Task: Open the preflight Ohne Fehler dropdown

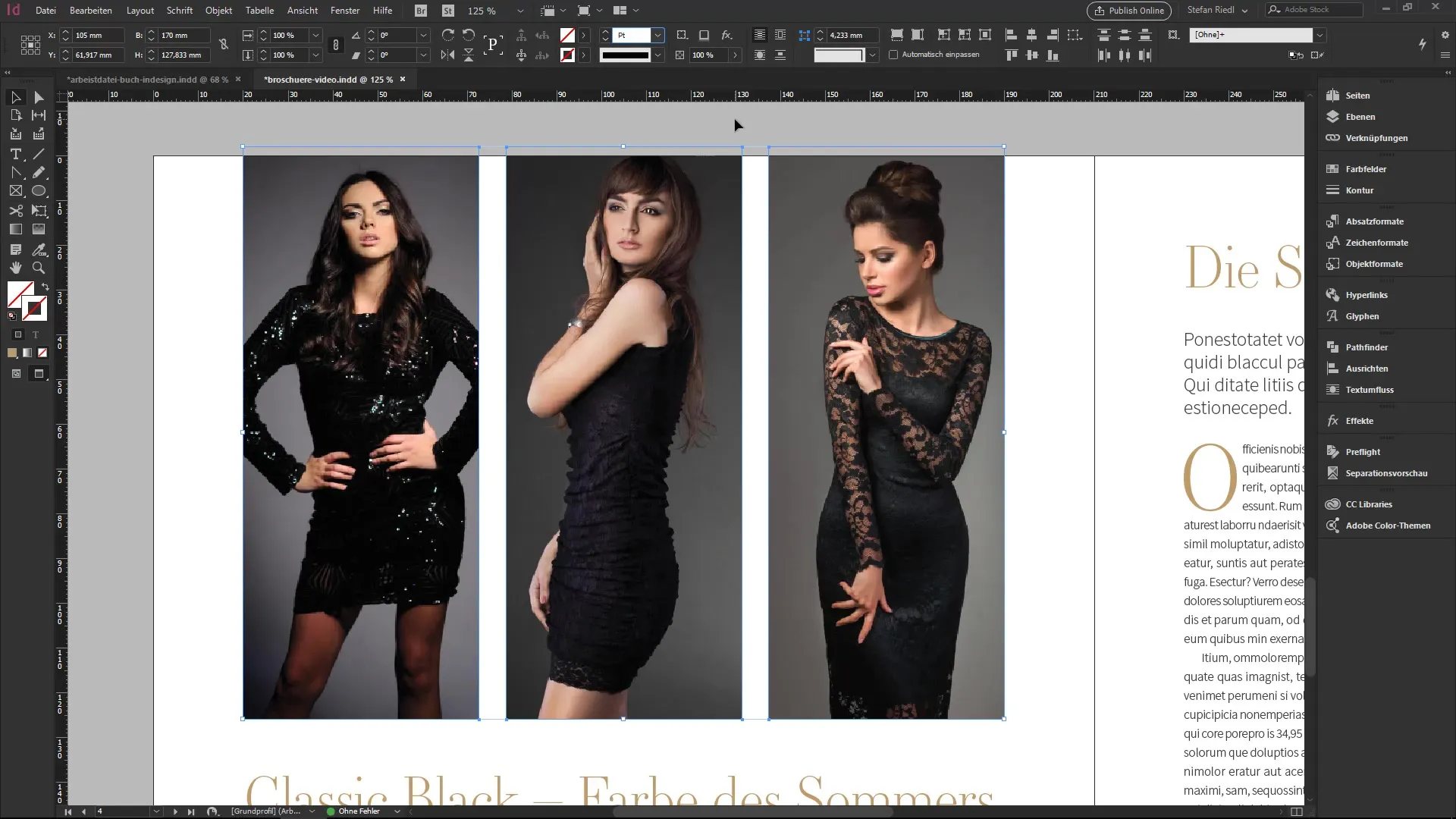Action: pyautogui.click(x=397, y=811)
